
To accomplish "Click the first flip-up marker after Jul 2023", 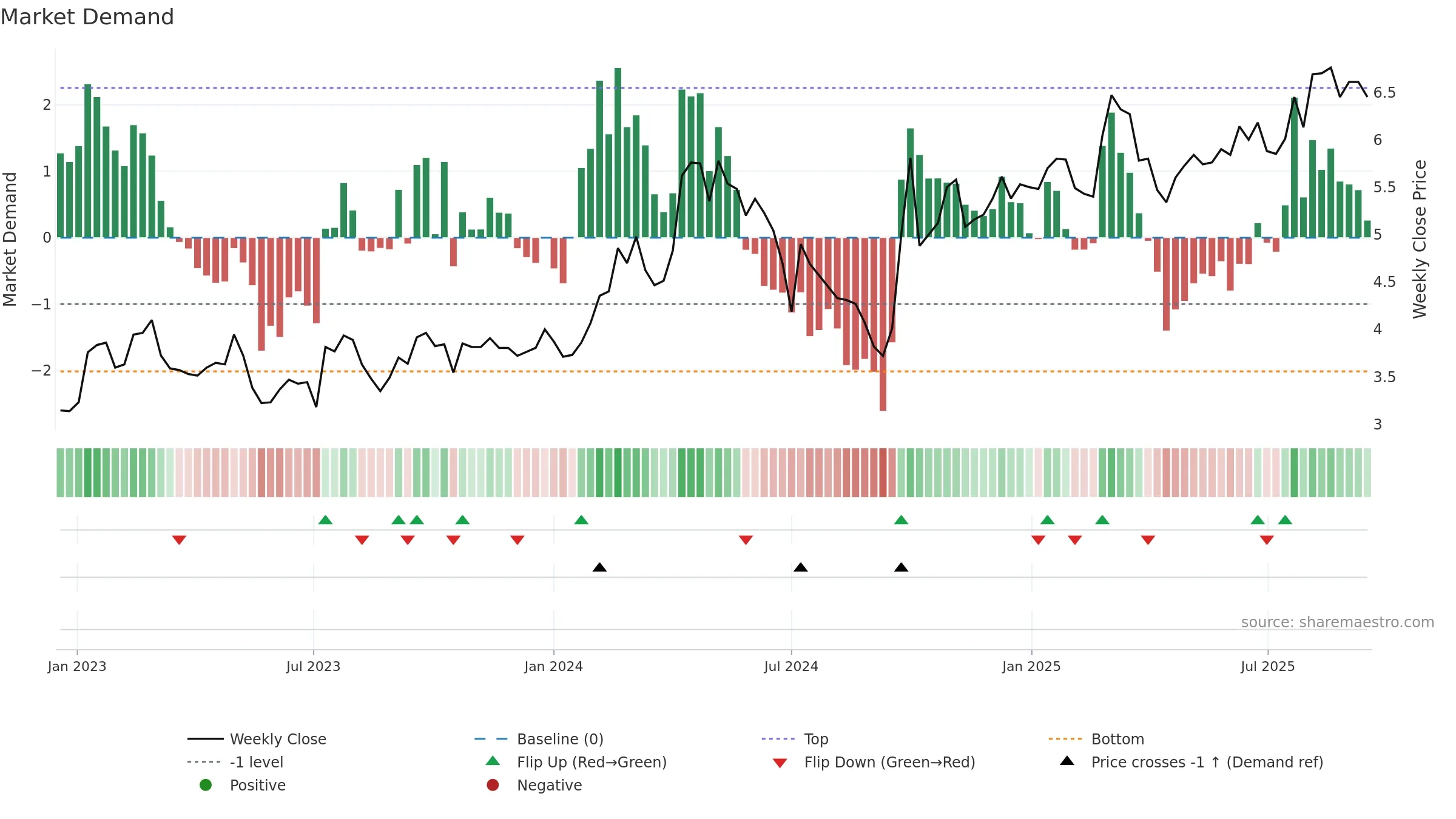I will pyautogui.click(x=325, y=520).
